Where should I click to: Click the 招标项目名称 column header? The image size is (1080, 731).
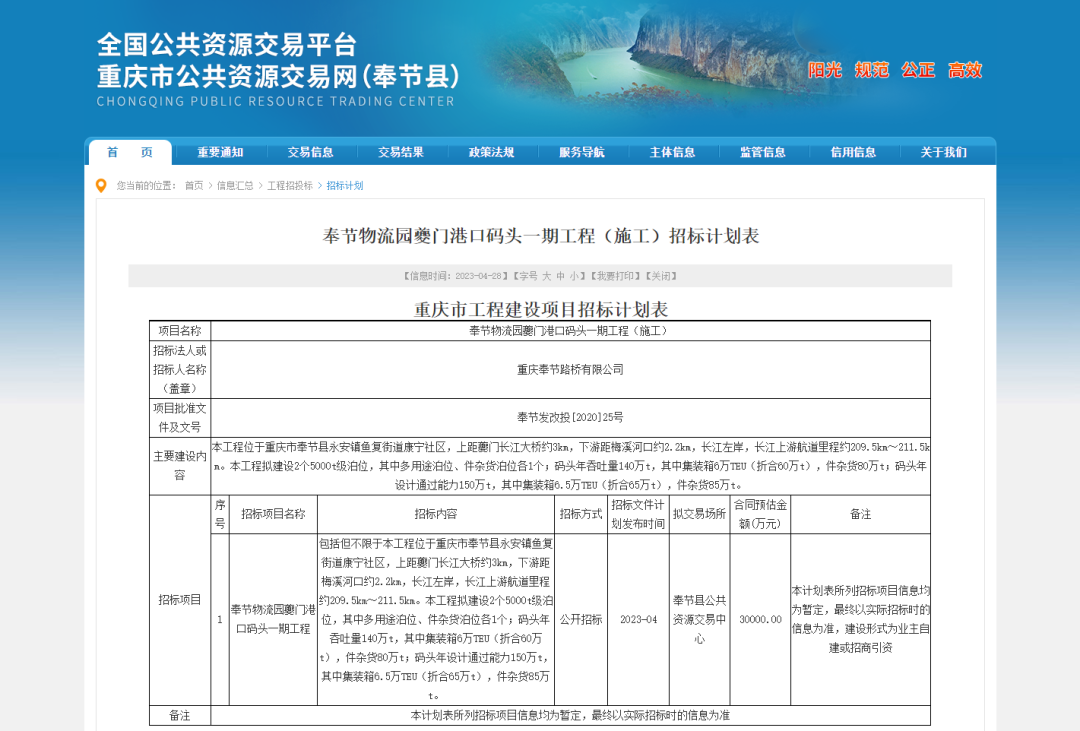pos(273,514)
